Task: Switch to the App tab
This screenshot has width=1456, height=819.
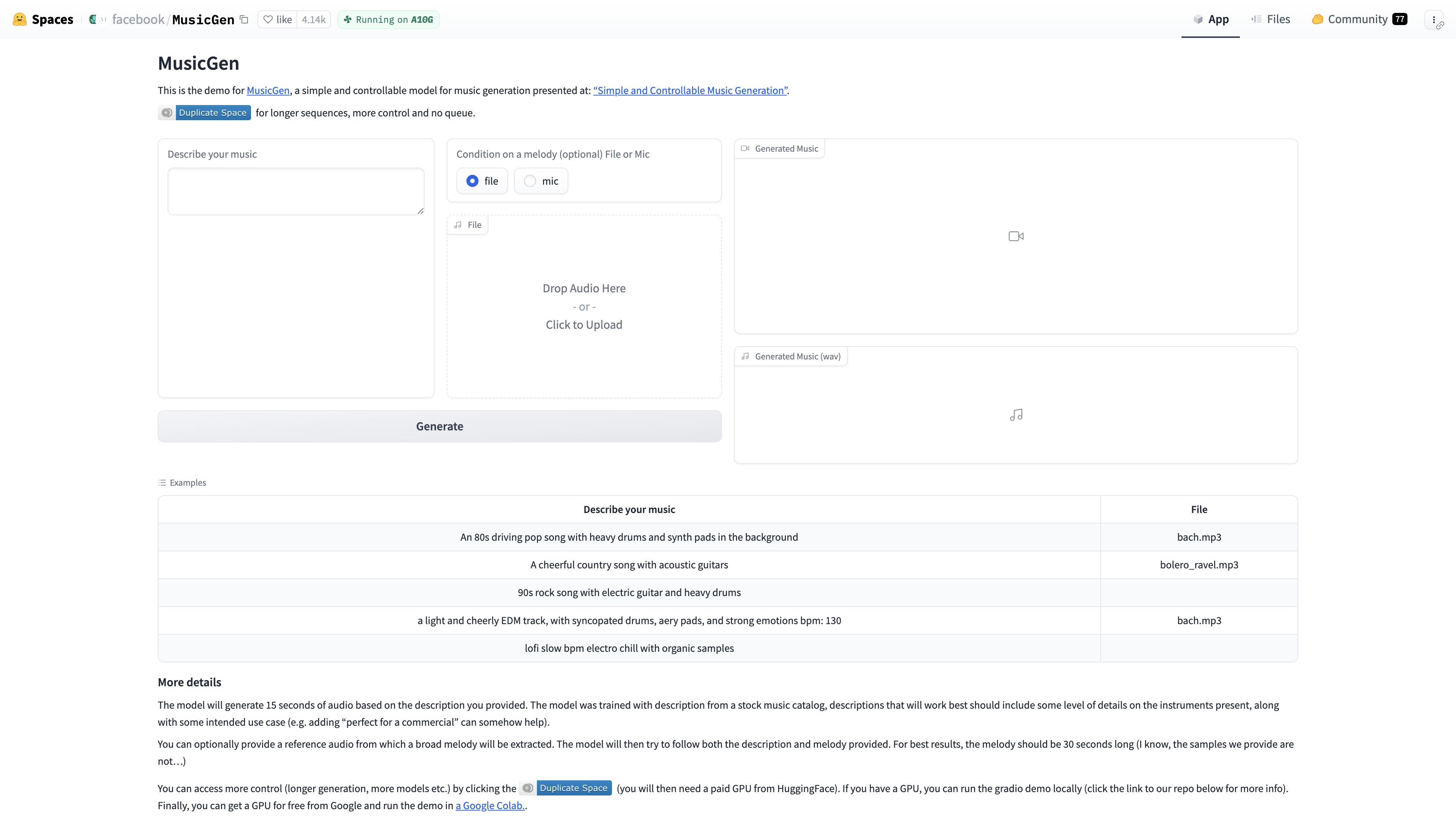Action: 1211,19
